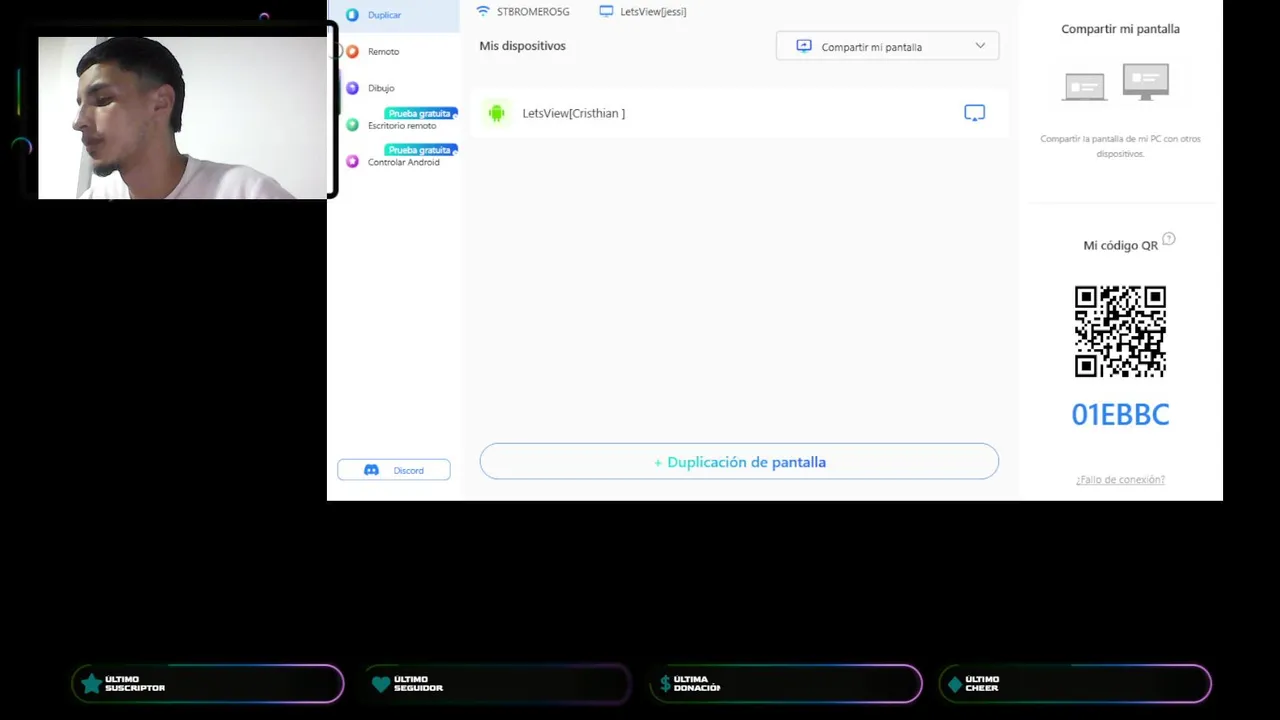Screen dimensions: 1280x720
Task: Click the Duplicación de pantalla button
Action: tap(739, 462)
